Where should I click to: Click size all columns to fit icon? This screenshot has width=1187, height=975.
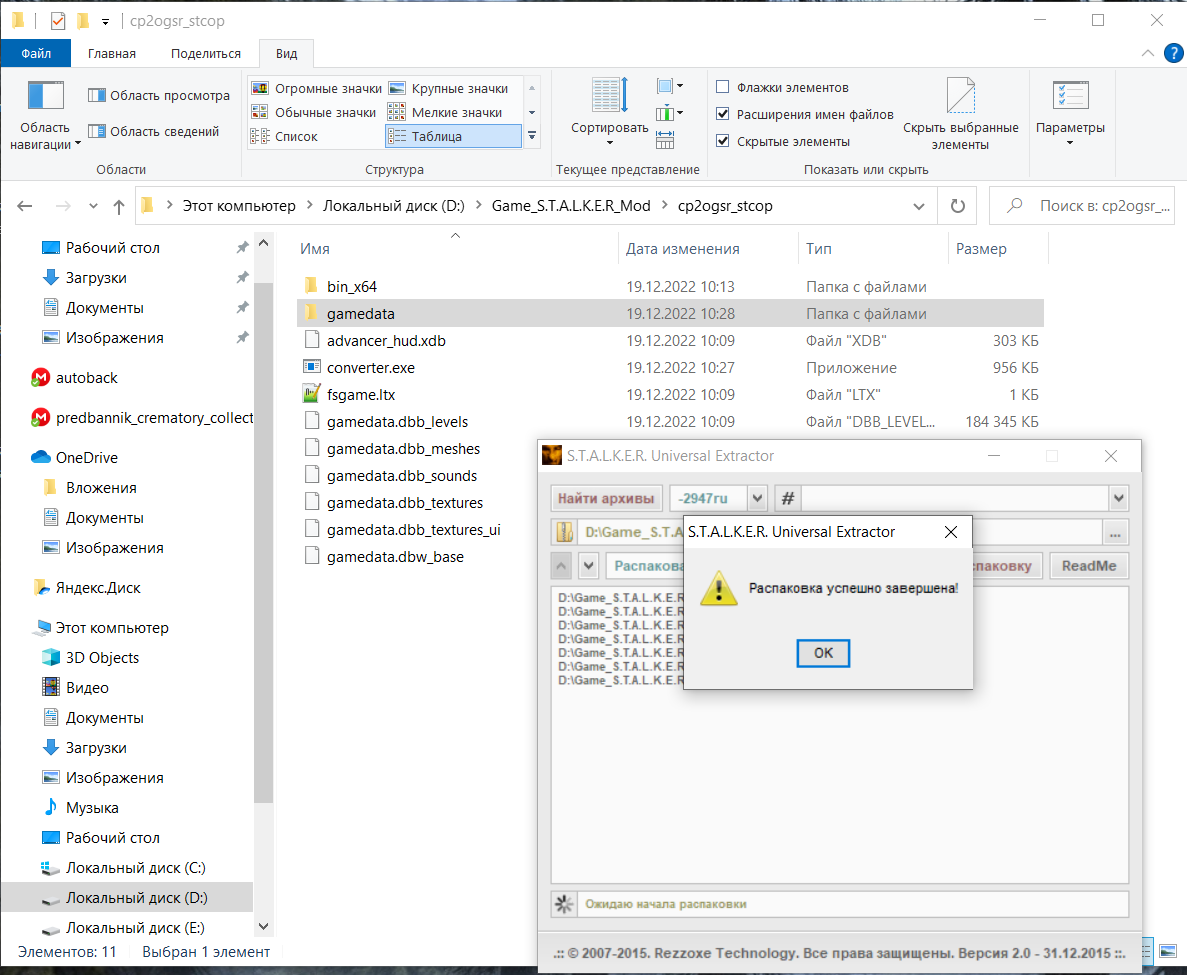tap(665, 140)
